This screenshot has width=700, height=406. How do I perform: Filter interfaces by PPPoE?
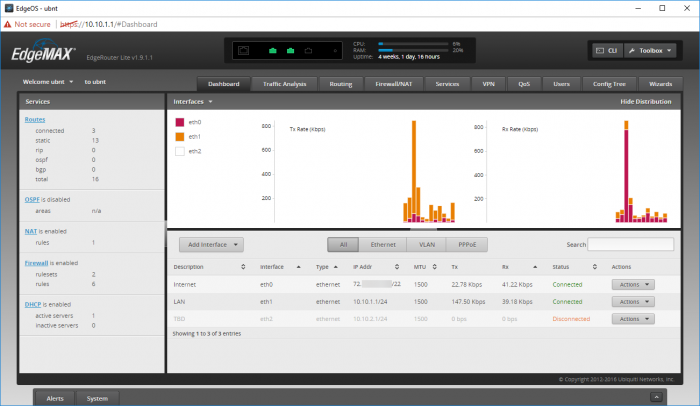[x=467, y=245]
